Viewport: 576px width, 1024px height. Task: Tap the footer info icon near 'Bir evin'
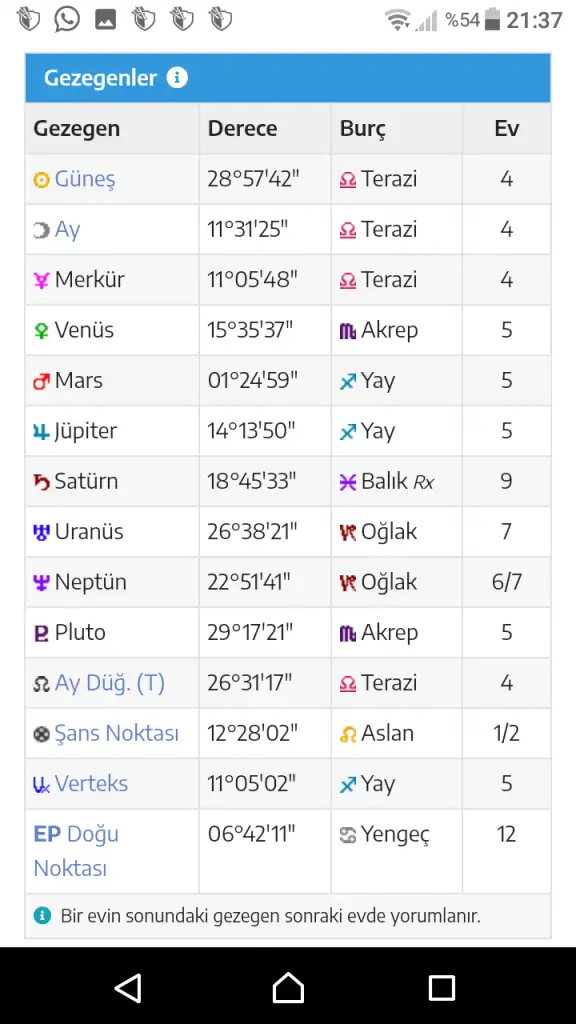click(42, 915)
